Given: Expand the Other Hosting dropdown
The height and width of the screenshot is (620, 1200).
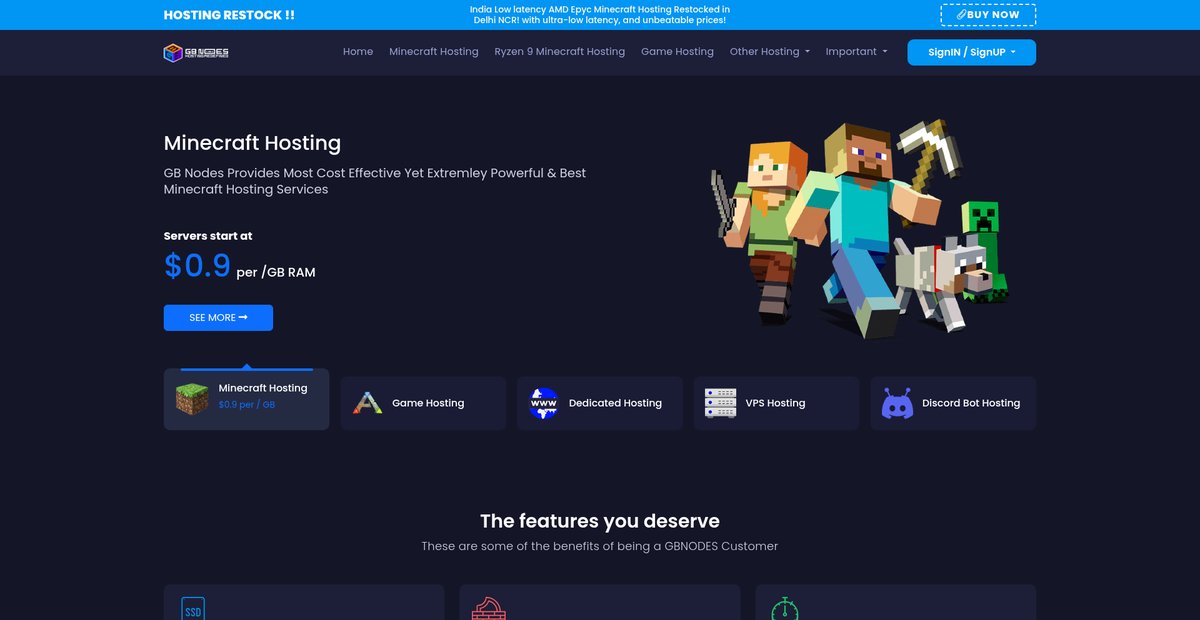Looking at the screenshot, I should click(x=770, y=52).
